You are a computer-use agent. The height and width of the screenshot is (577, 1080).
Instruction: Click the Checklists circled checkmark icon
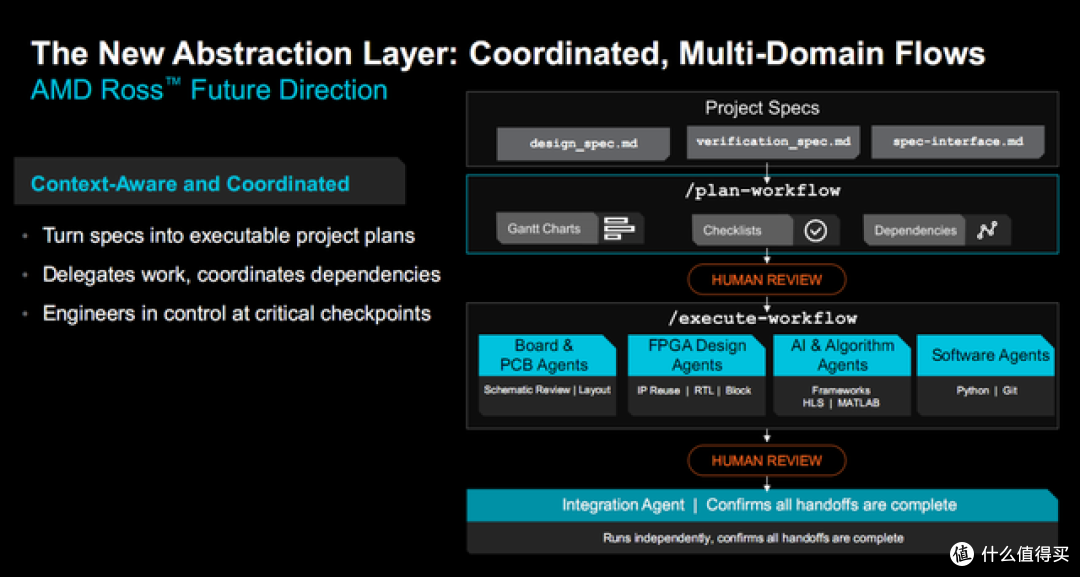[x=816, y=231]
